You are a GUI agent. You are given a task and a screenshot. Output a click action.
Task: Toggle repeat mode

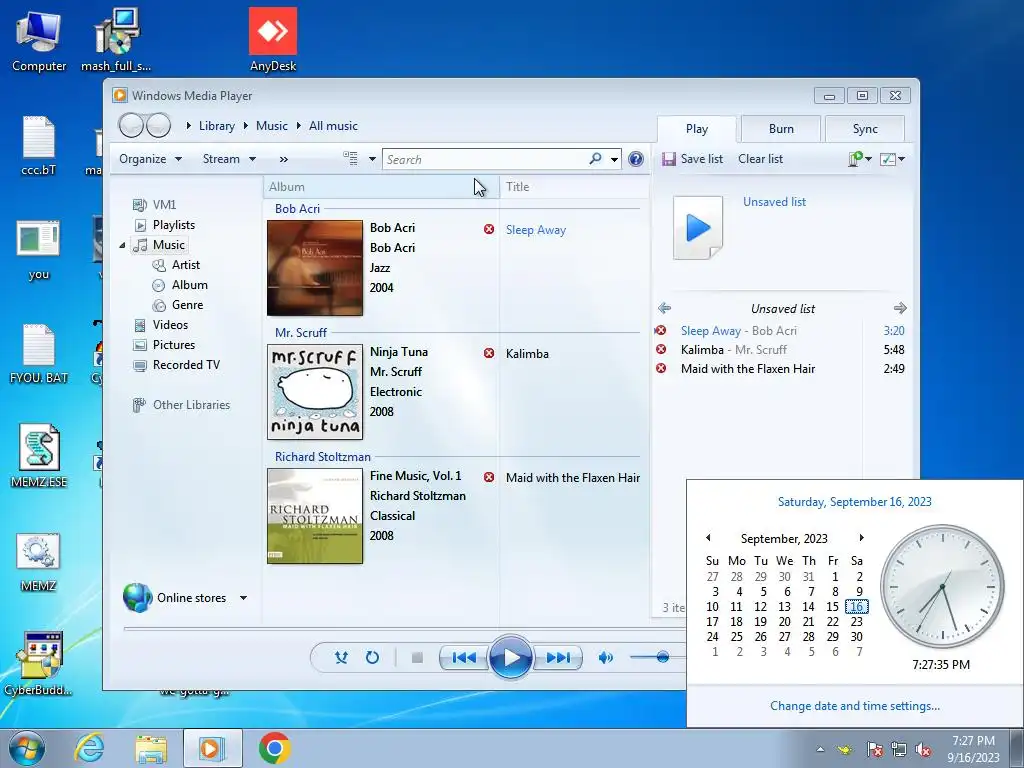coord(372,658)
